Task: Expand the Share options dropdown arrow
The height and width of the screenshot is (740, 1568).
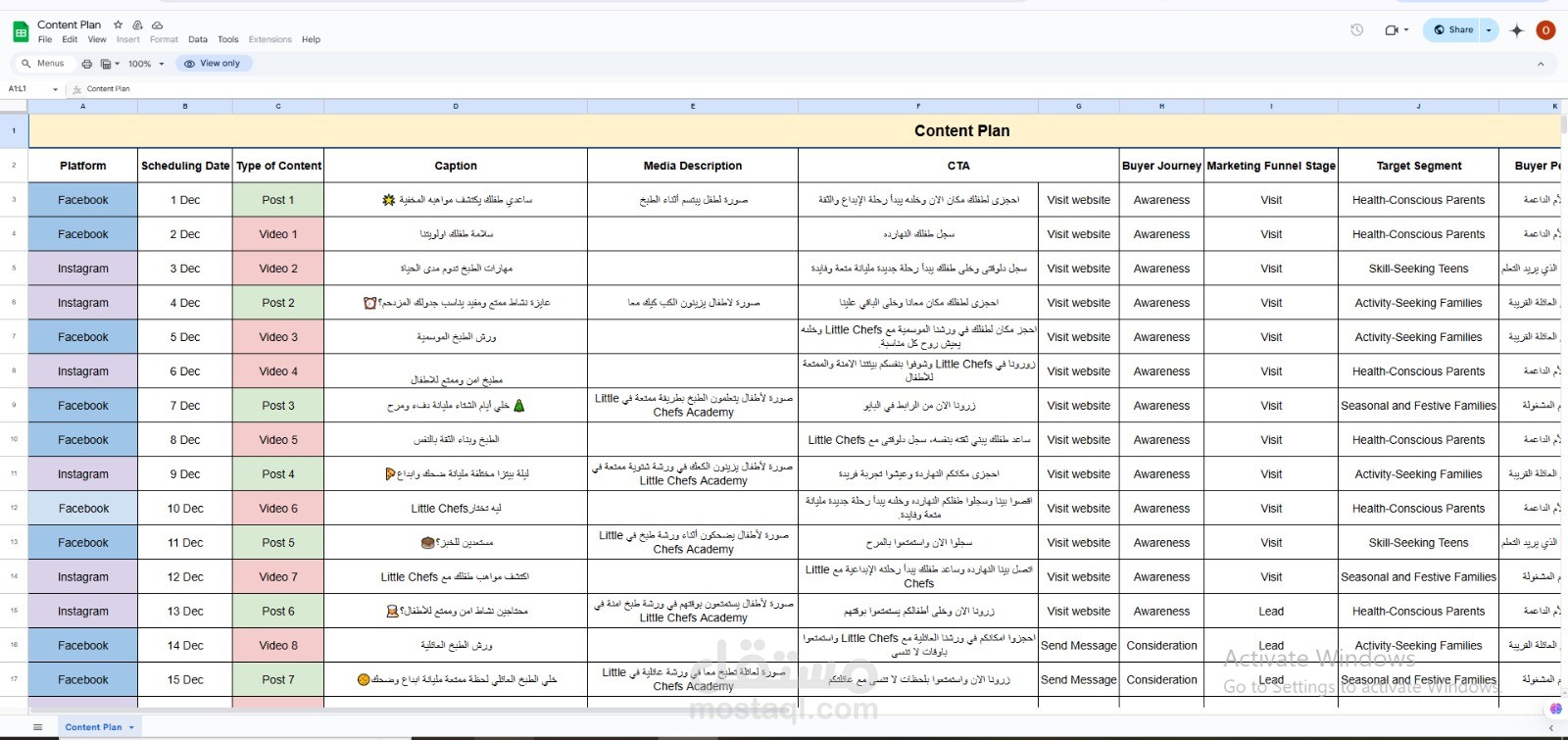Action: 1489,30
